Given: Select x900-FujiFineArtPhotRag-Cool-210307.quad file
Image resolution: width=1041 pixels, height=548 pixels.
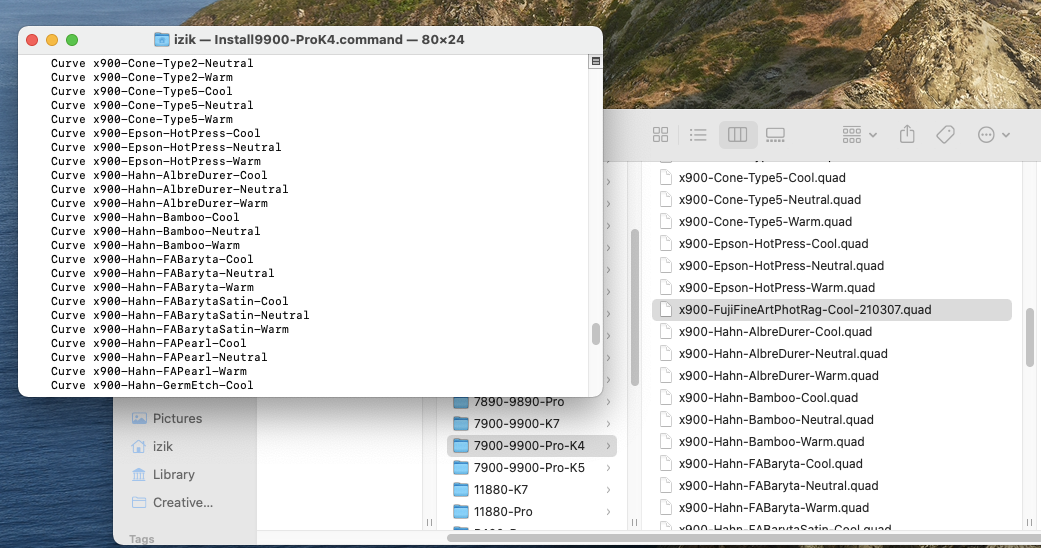Looking at the screenshot, I should coord(804,310).
